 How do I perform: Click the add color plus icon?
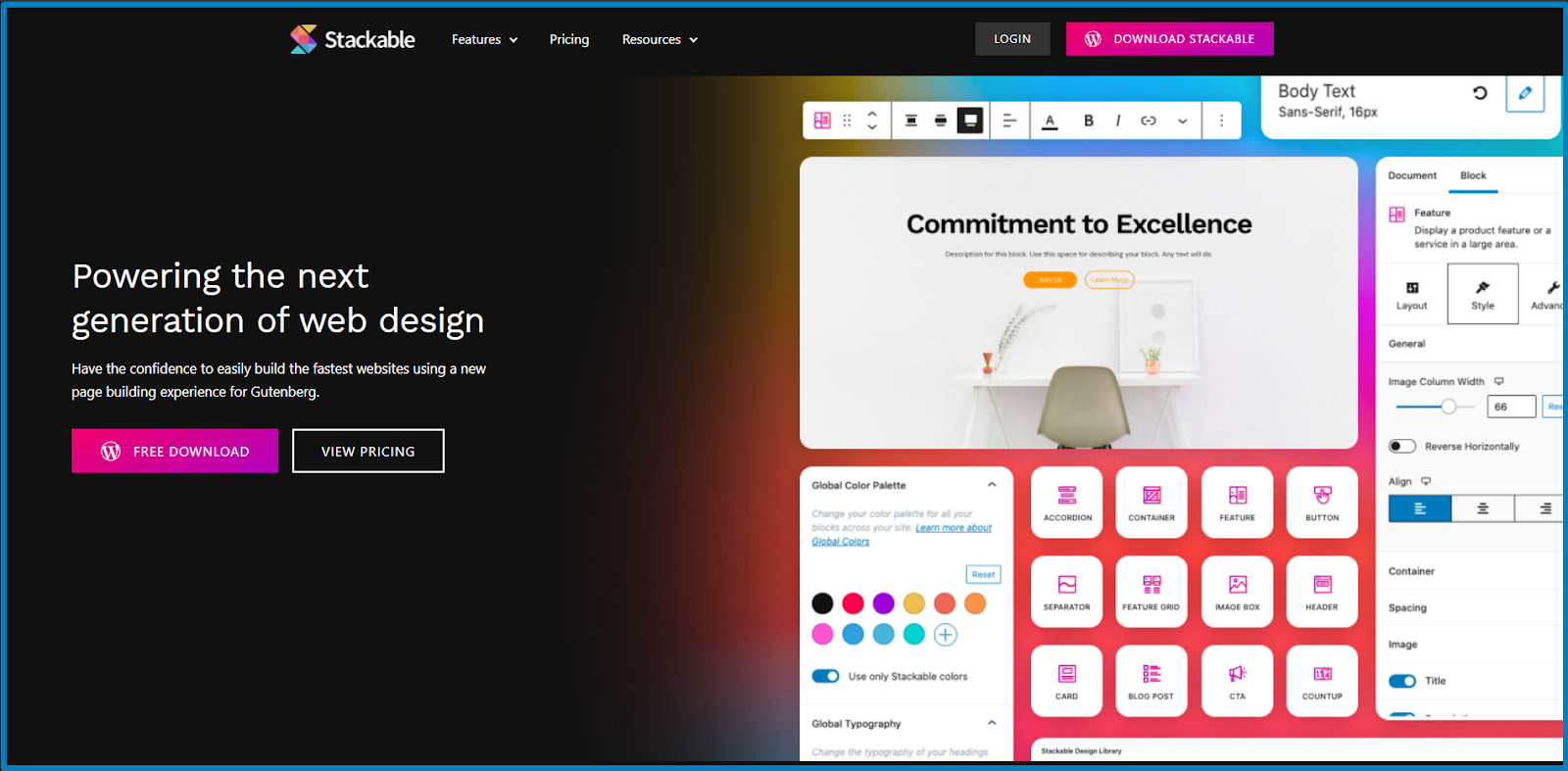tap(945, 635)
